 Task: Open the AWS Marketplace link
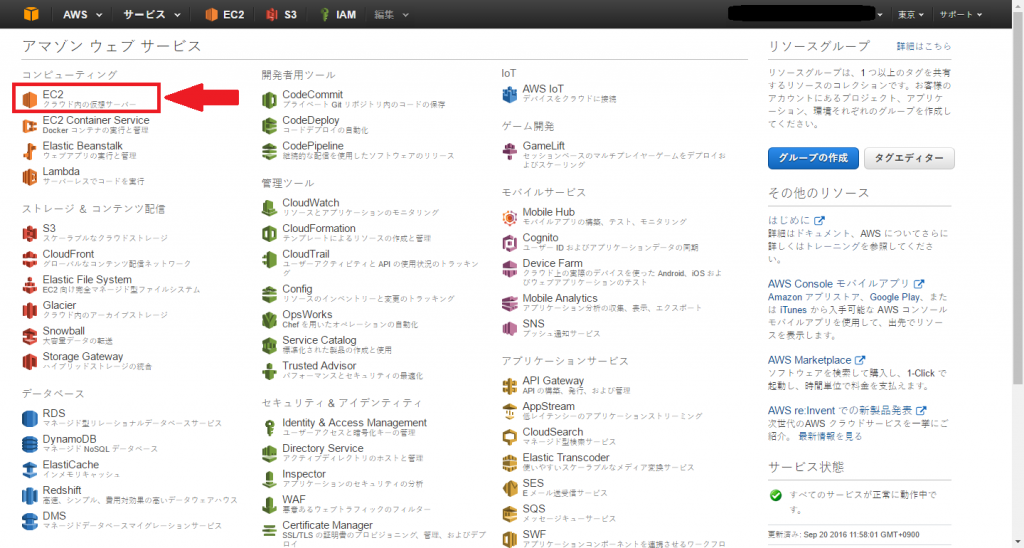[x=810, y=360]
